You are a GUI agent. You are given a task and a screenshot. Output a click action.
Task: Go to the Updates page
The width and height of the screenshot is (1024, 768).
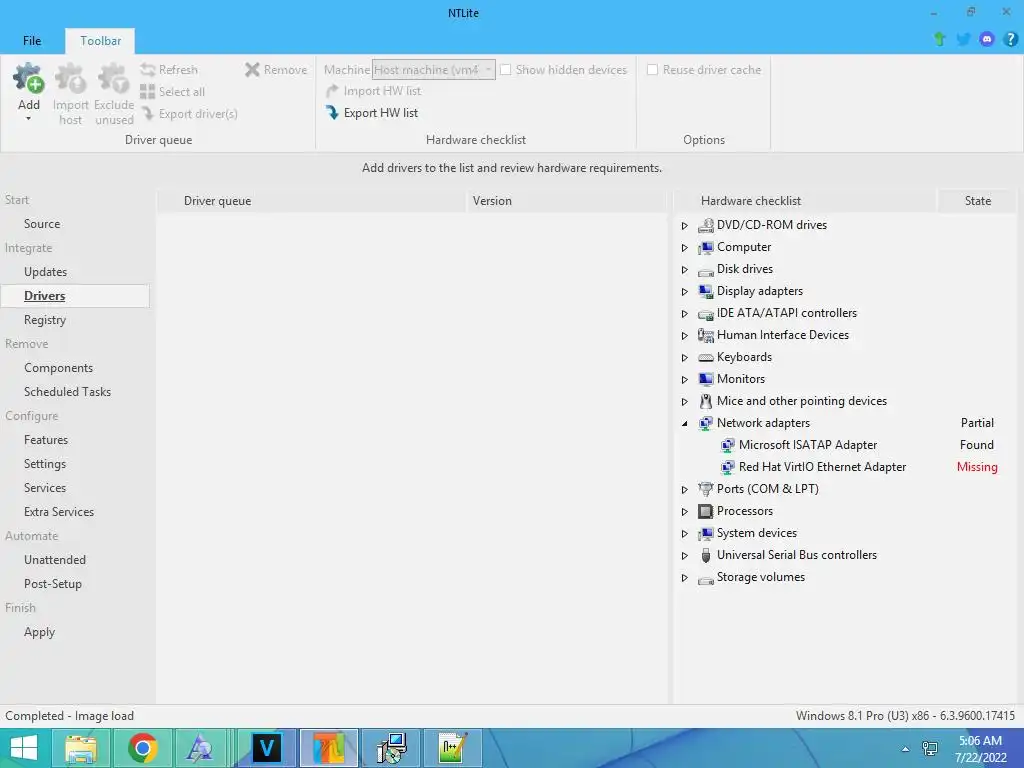coord(45,272)
